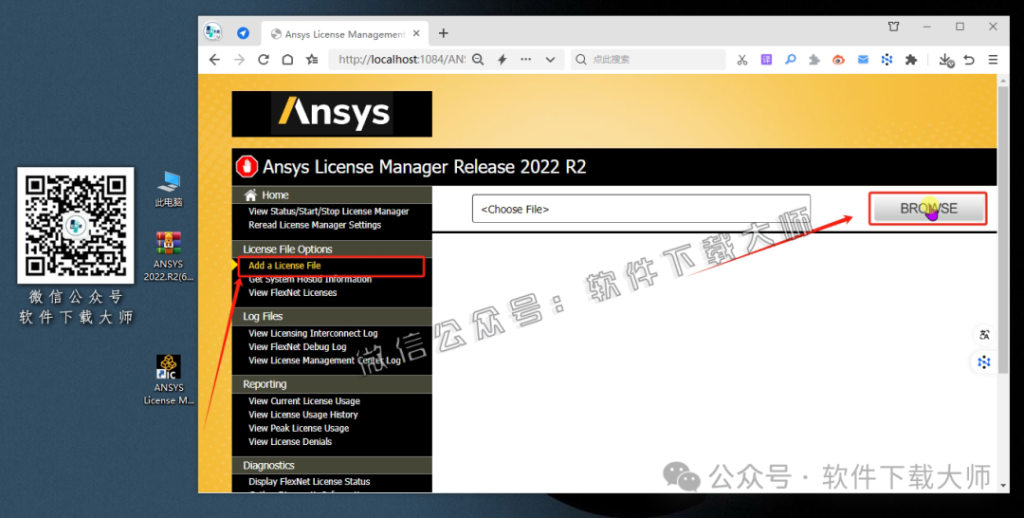Click the gray puzzle extension icon
Image resolution: width=1024 pixels, height=518 pixels.
tap(814, 59)
